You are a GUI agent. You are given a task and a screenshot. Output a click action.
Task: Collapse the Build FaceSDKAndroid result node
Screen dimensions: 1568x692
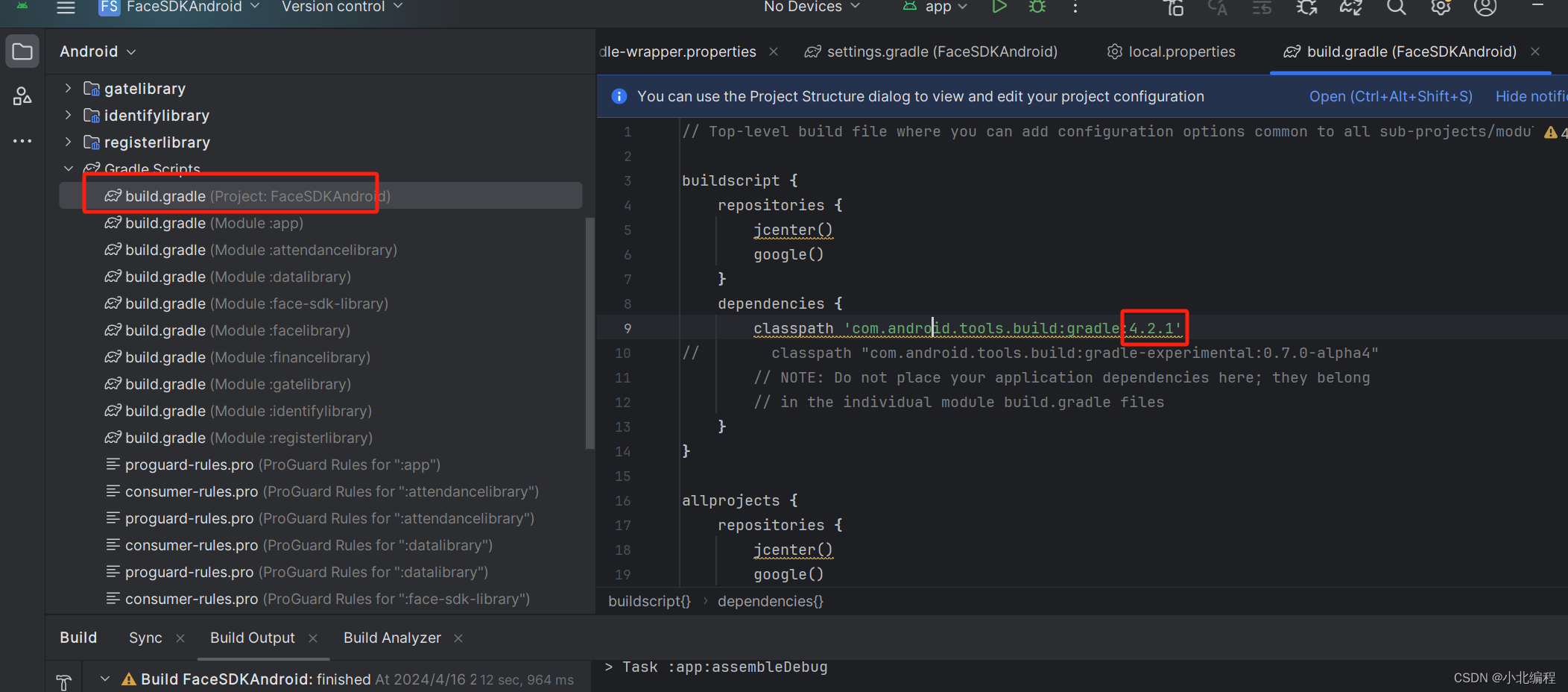point(105,679)
